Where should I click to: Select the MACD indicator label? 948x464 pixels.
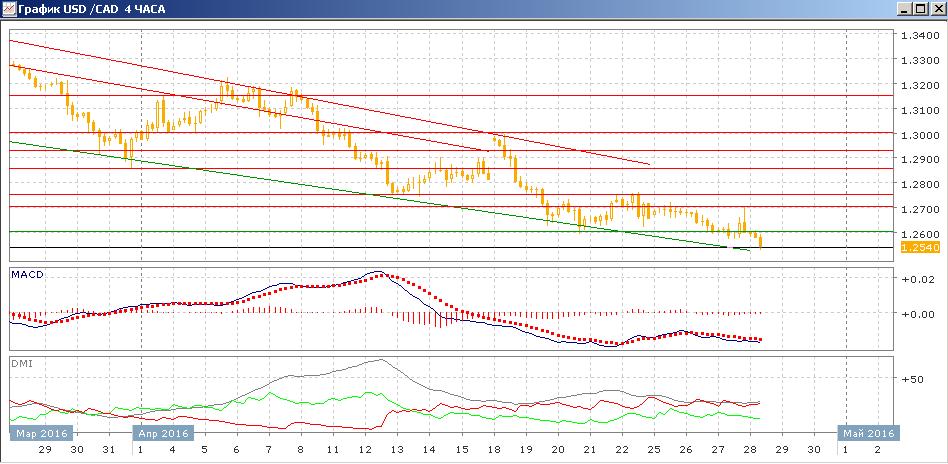click(x=27, y=275)
